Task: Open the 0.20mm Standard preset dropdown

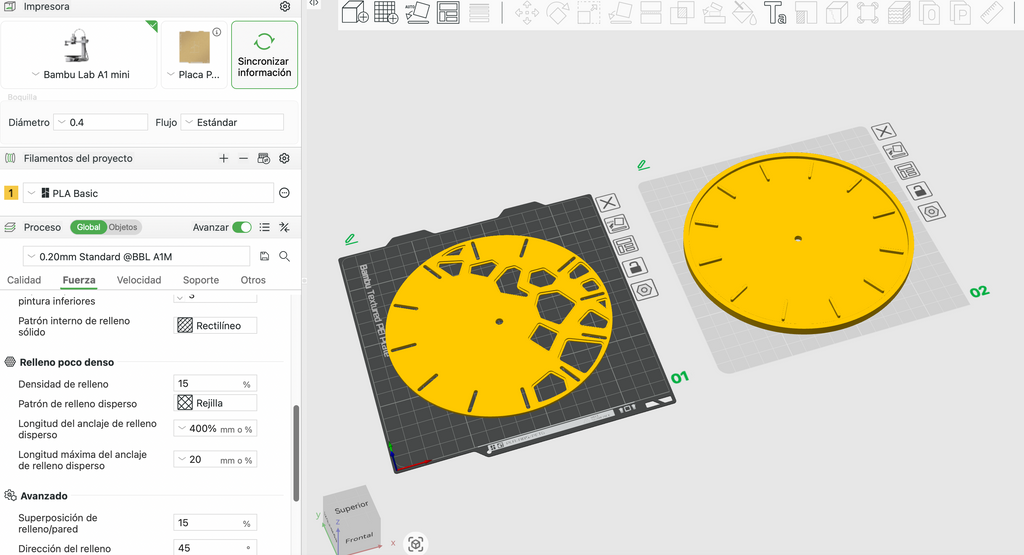Action: tap(136, 257)
